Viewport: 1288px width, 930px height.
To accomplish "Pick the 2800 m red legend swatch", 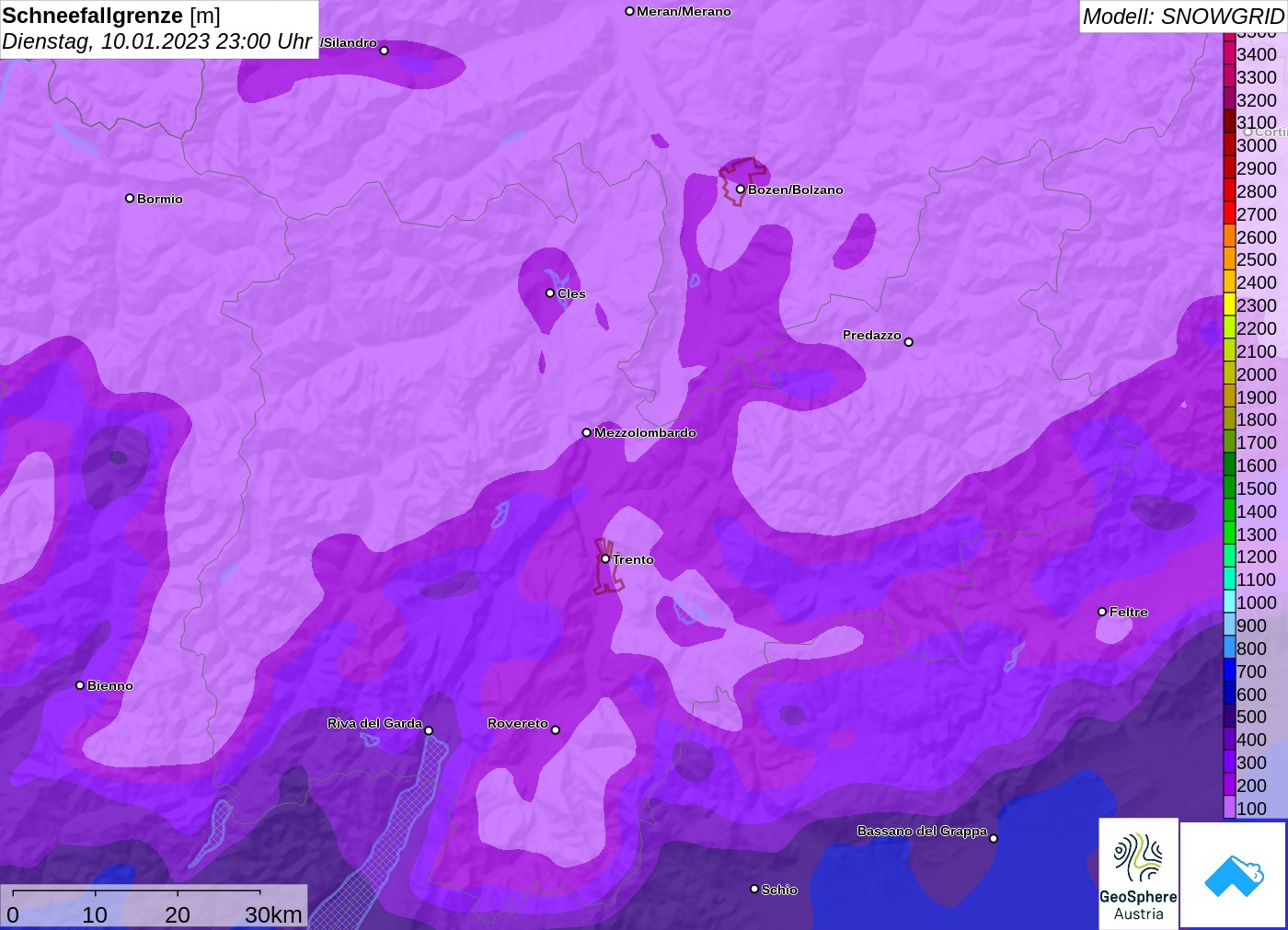I will (x=1229, y=190).
